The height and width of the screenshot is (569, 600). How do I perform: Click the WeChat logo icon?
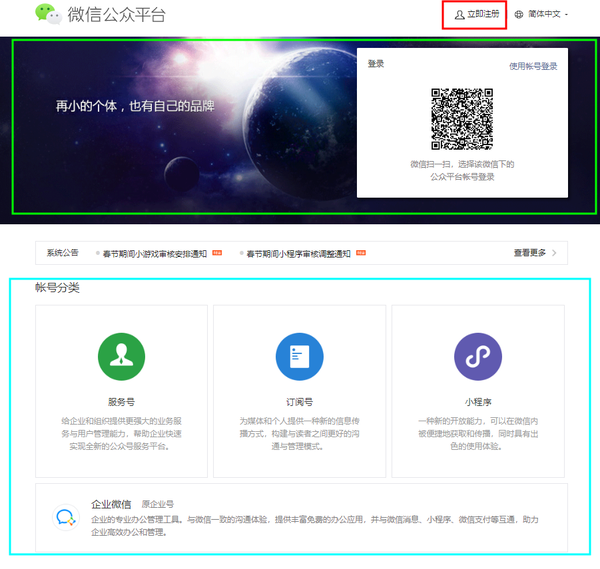click(x=48, y=14)
